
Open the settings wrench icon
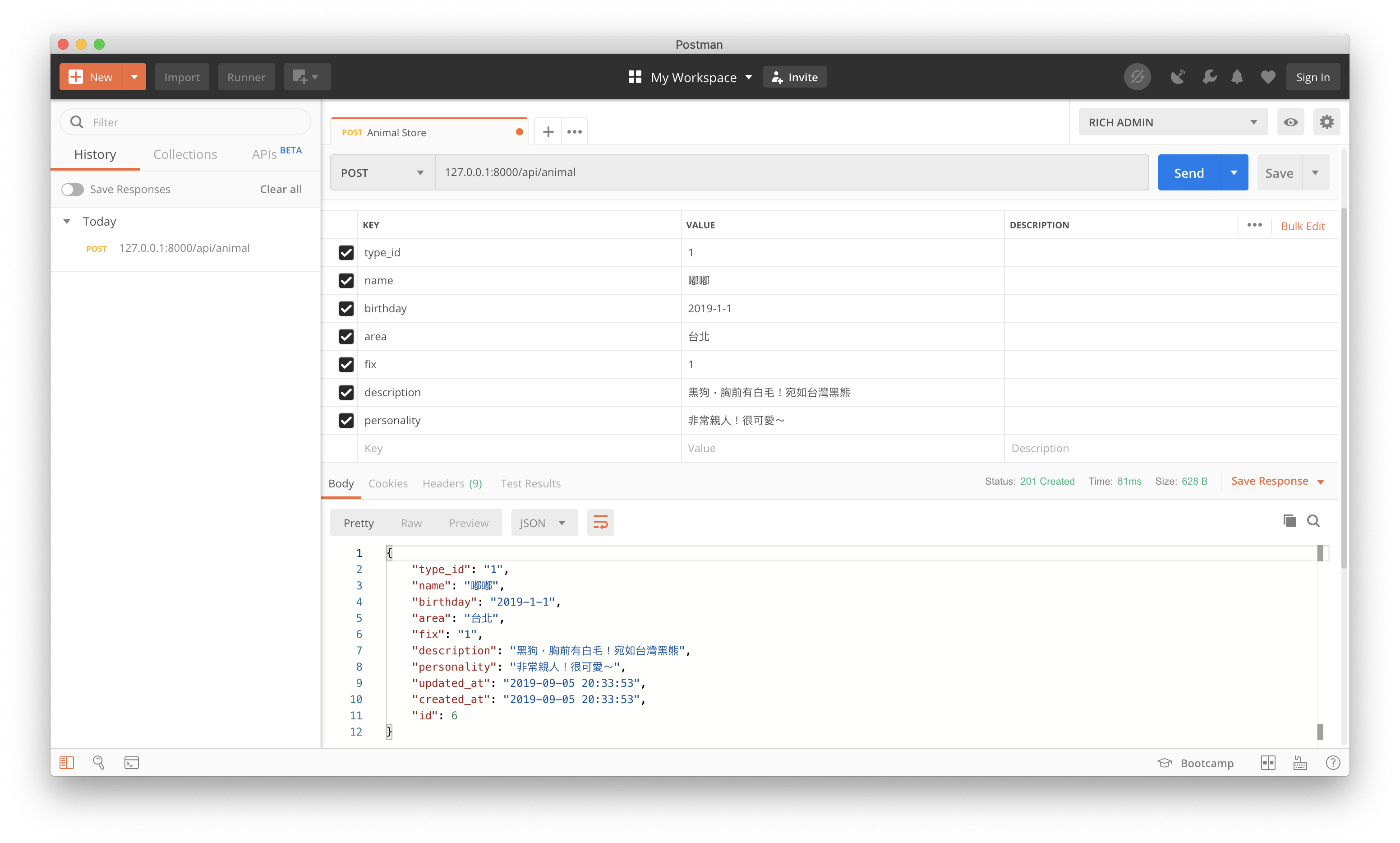(x=1209, y=77)
